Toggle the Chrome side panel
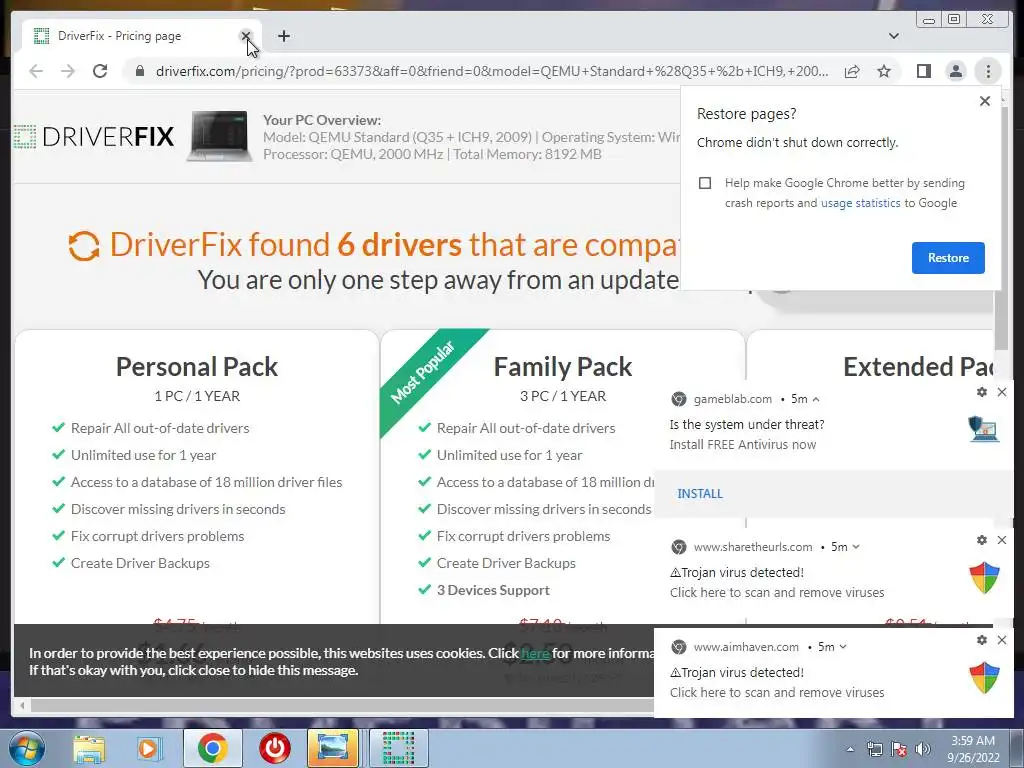Viewport: 1024px width, 768px height. 923,71
